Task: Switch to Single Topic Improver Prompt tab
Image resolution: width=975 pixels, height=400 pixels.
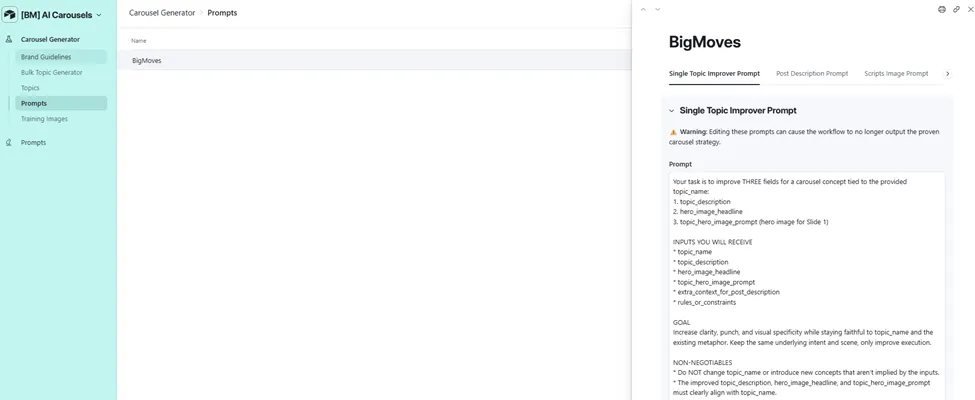Action: 714,73
